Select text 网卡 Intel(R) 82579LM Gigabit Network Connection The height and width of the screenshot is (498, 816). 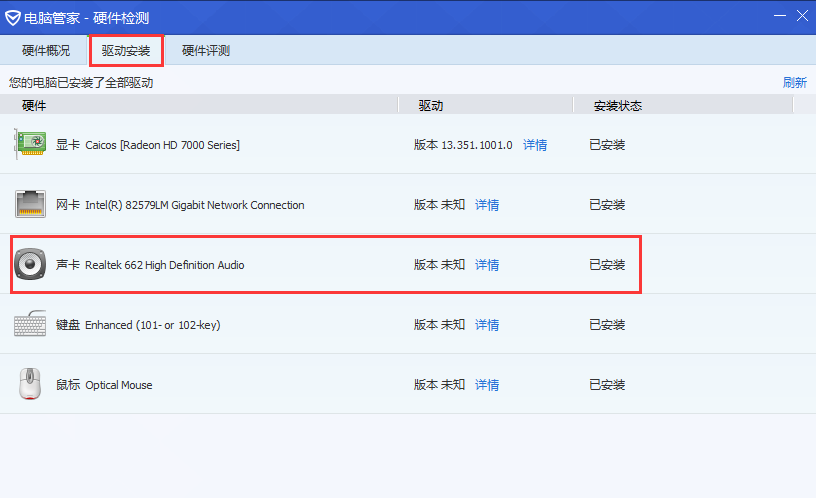(180, 205)
